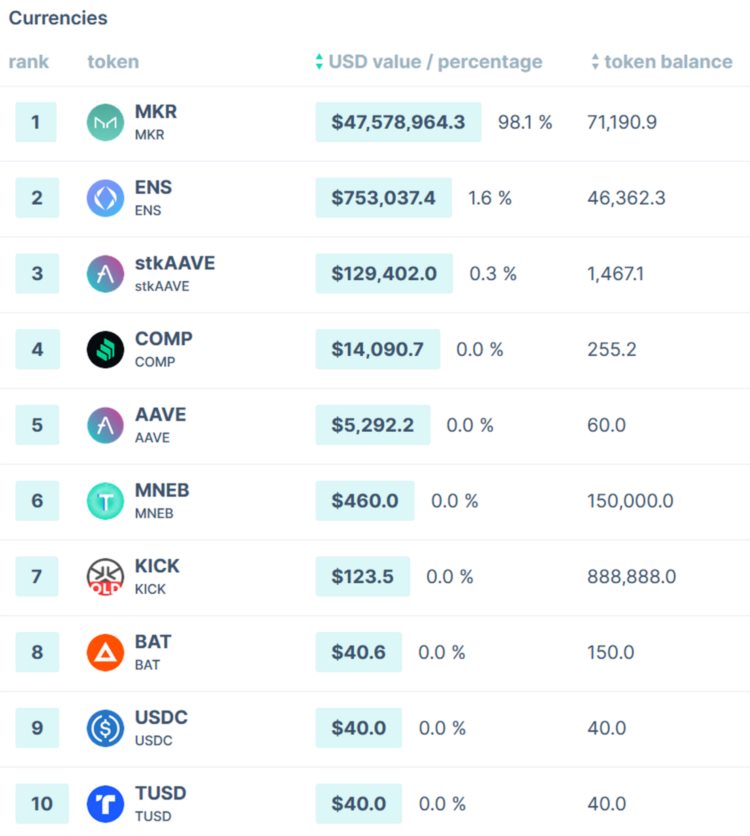Click the $47,578,964.3 USD value
The height and width of the screenshot is (836, 750).
[x=398, y=122]
